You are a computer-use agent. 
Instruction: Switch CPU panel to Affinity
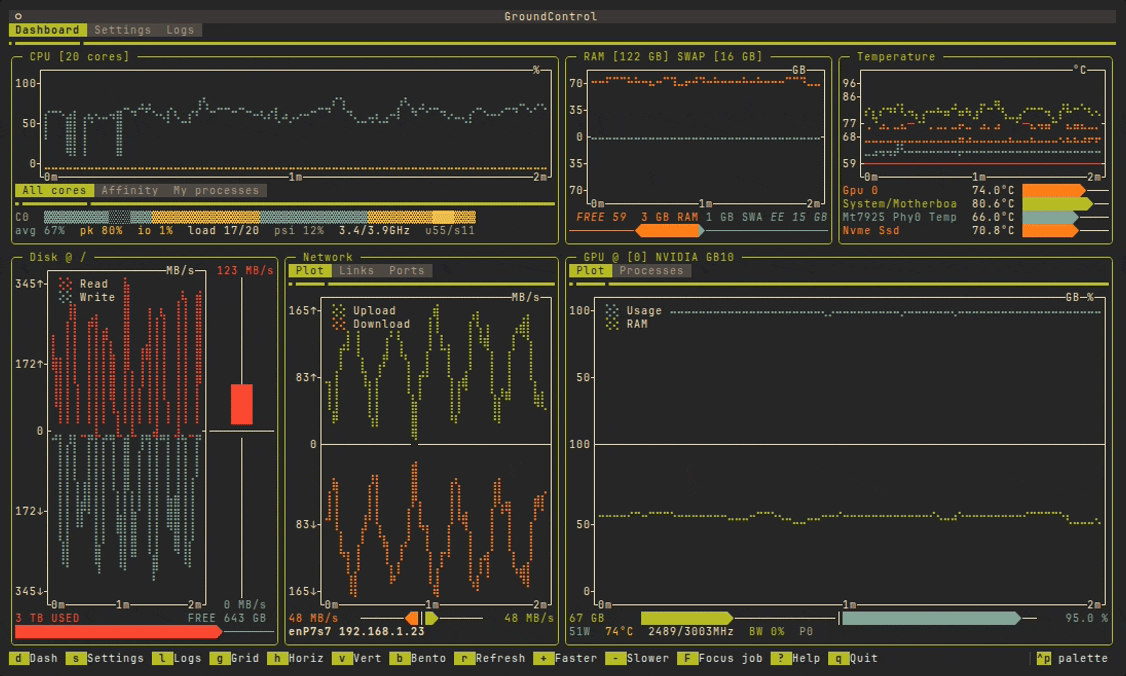[130, 190]
